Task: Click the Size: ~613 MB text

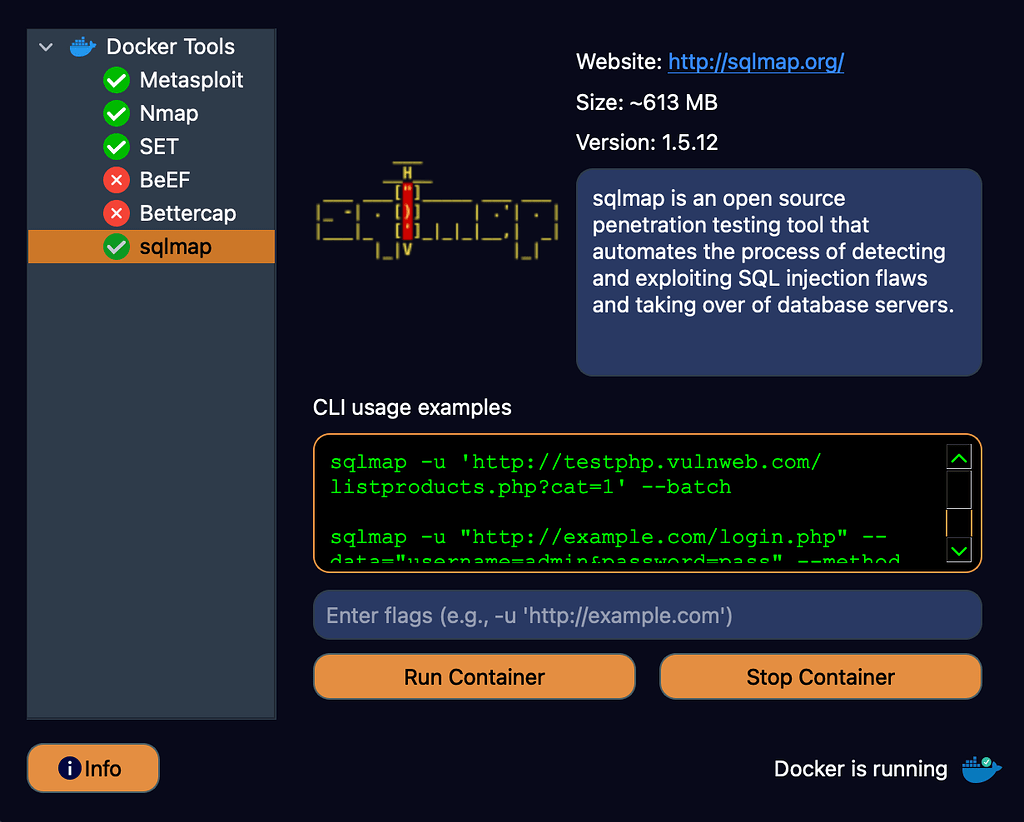Action: pyautogui.click(x=647, y=103)
